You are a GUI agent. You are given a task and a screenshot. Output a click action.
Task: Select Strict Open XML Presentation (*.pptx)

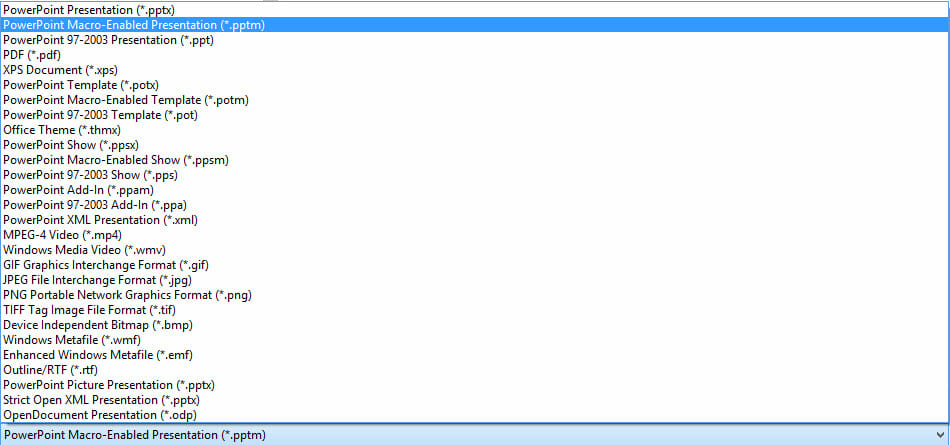(474, 400)
